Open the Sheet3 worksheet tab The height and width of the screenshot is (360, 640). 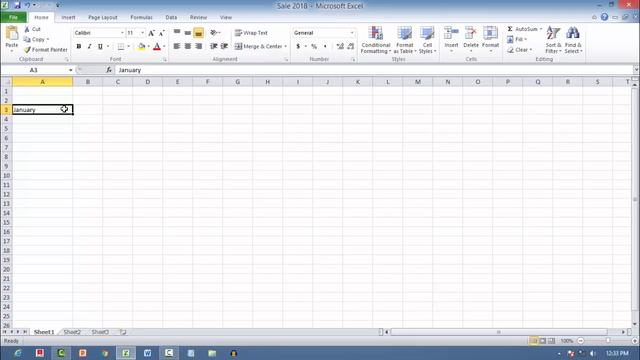click(100, 332)
